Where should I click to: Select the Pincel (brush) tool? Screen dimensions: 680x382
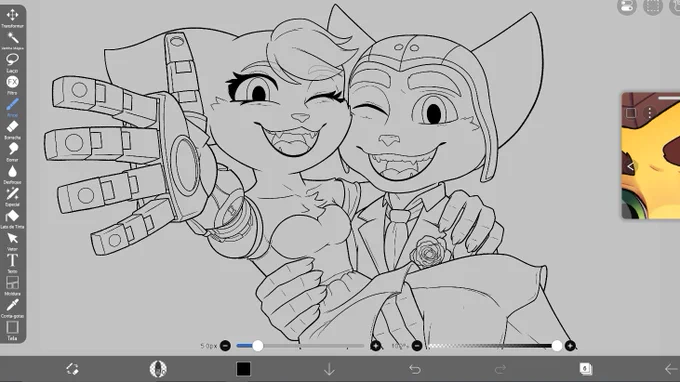12,107
